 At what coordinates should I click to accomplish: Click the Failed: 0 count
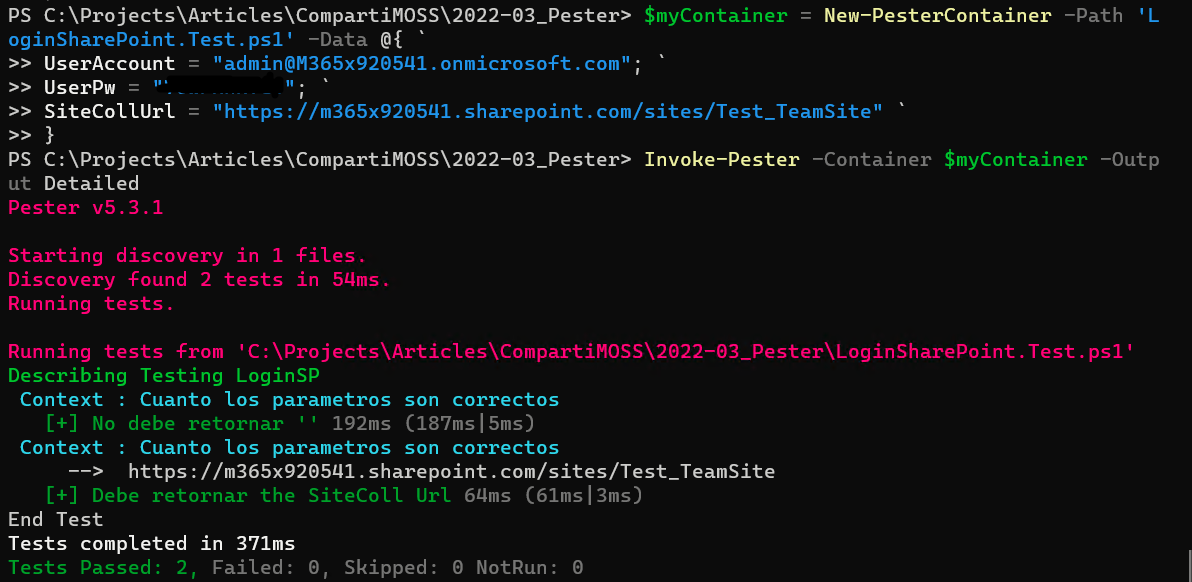click(266, 568)
